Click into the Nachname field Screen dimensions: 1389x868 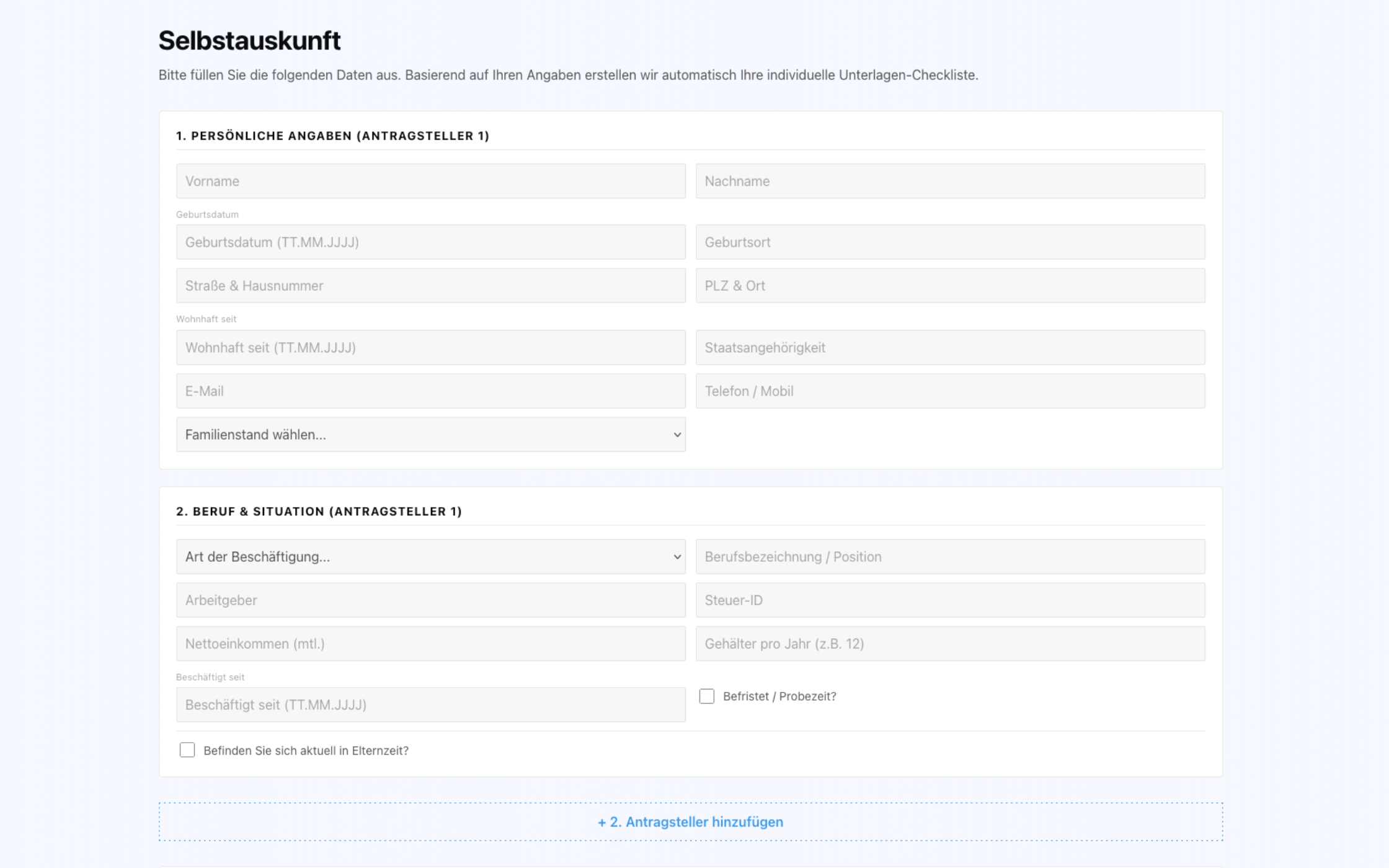pyautogui.click(x=951, y=180)
